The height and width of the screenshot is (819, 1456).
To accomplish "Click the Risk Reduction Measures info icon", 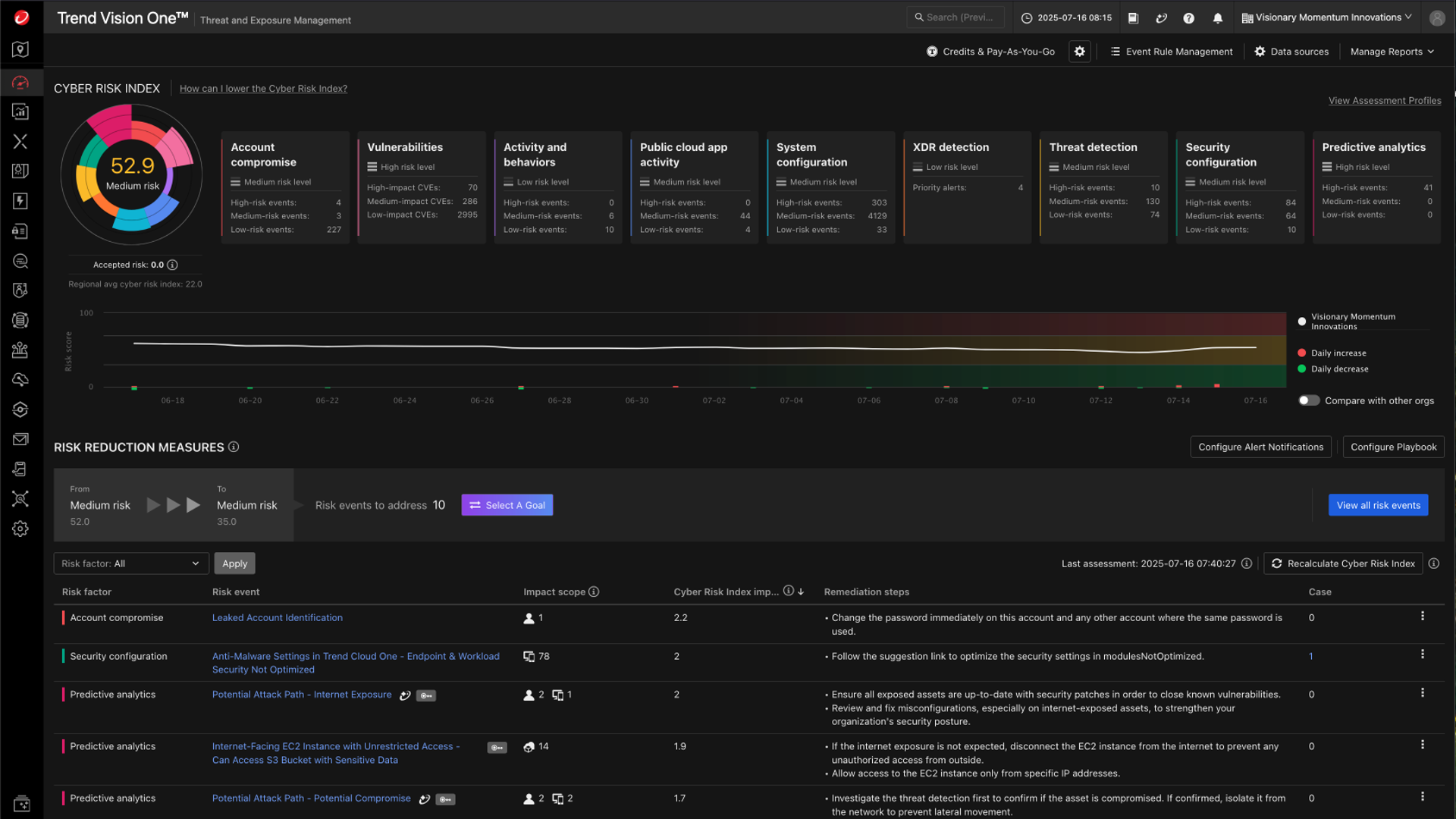I will pyautogui.click(x=234, y=447).
